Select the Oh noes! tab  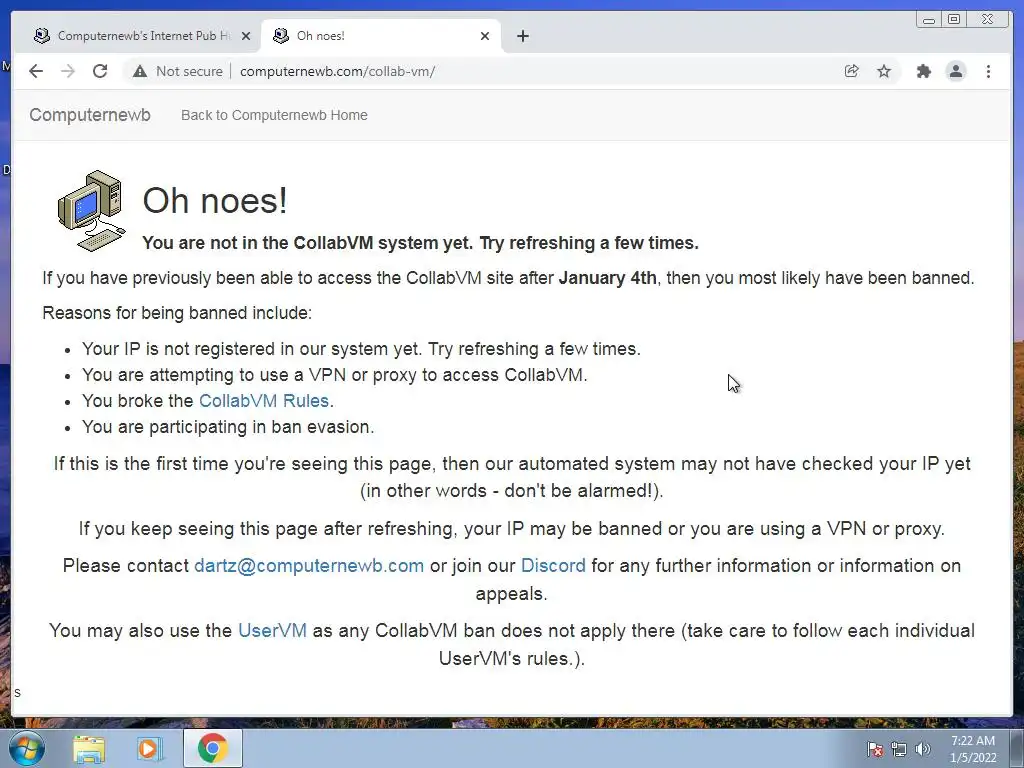pyautogui.click(x=380, y=36)
